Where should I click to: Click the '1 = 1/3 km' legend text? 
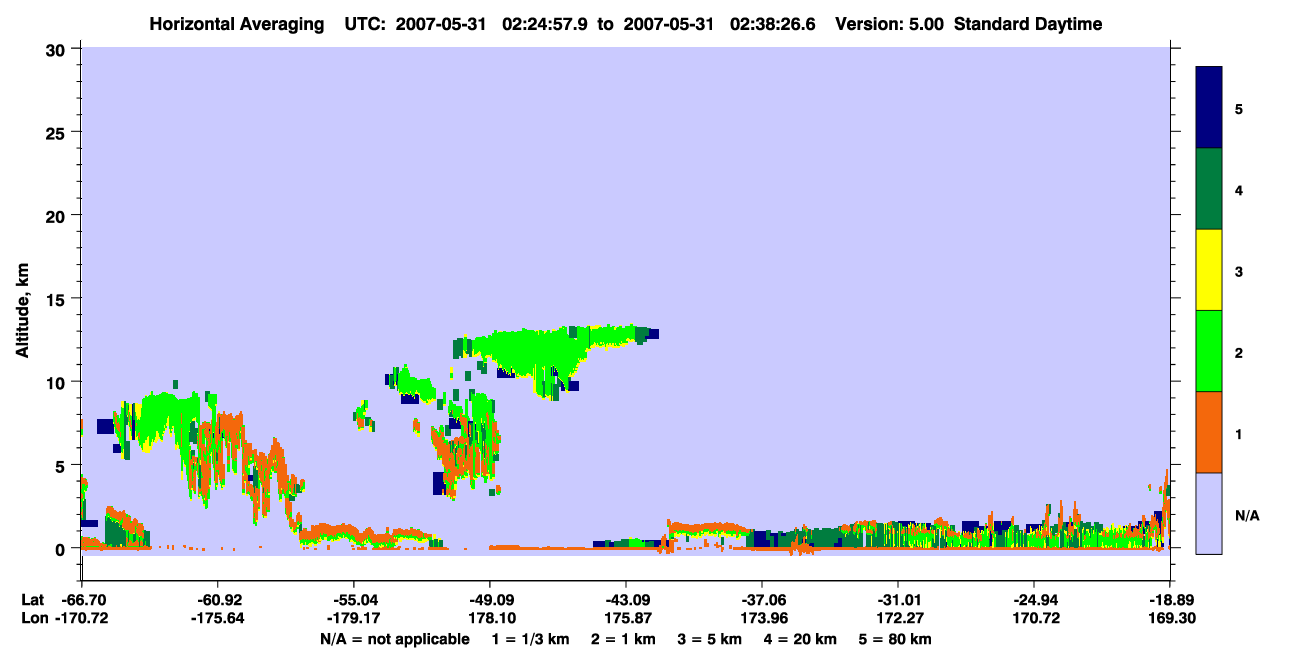(530, 638)
